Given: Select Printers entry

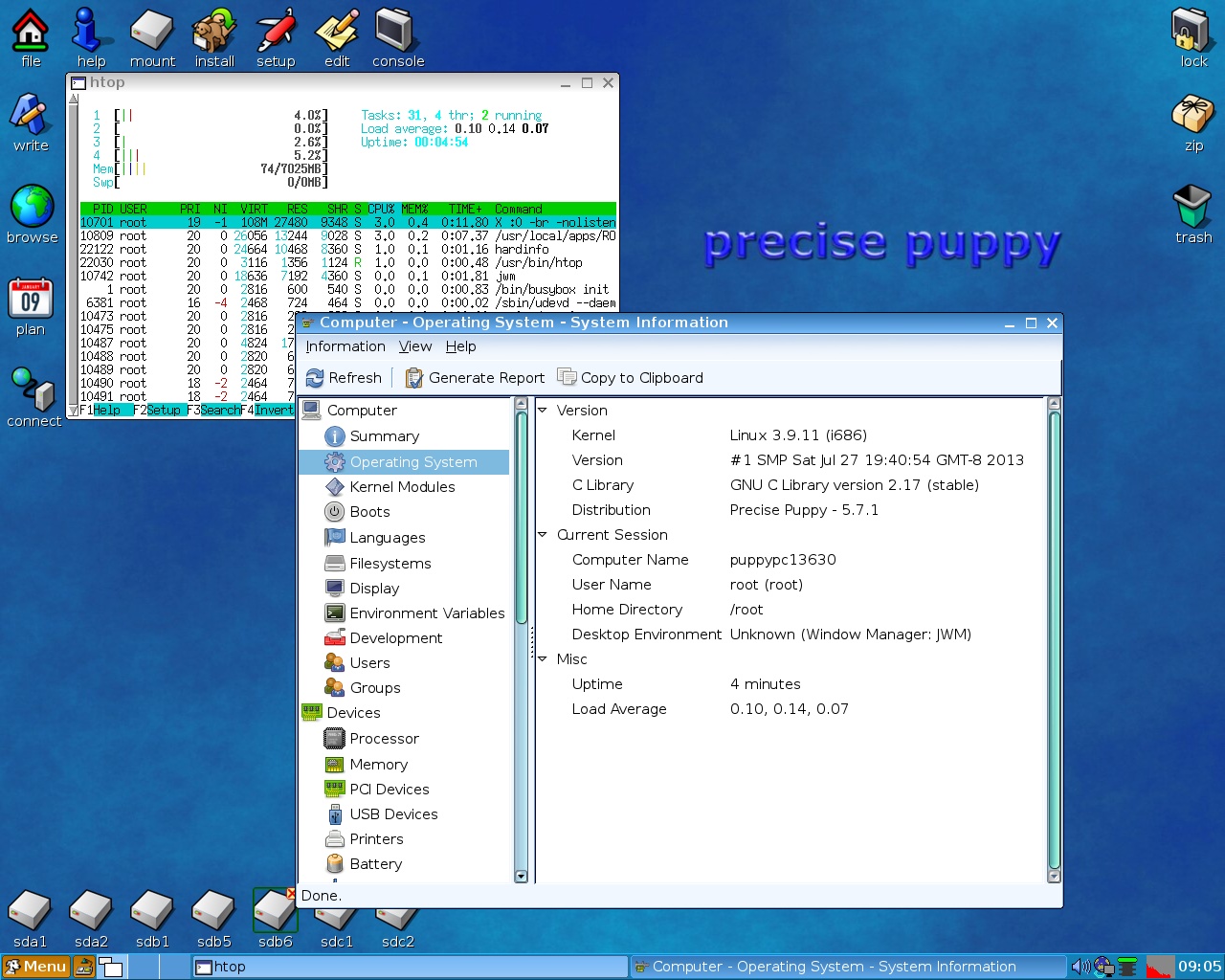Looking at the screenshot, I should point(376,839).
